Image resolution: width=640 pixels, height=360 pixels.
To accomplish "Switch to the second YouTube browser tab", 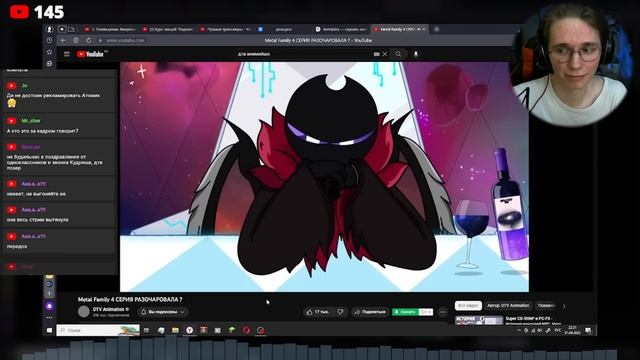I will pos(168,29).
